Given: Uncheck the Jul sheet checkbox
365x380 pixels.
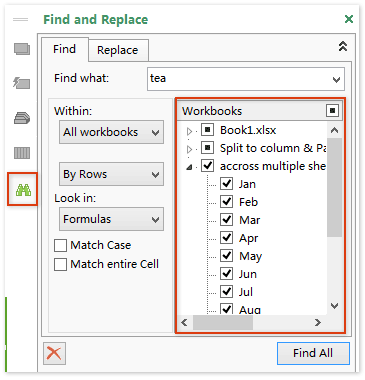Looking at the screenshot, I should [227, 291].
